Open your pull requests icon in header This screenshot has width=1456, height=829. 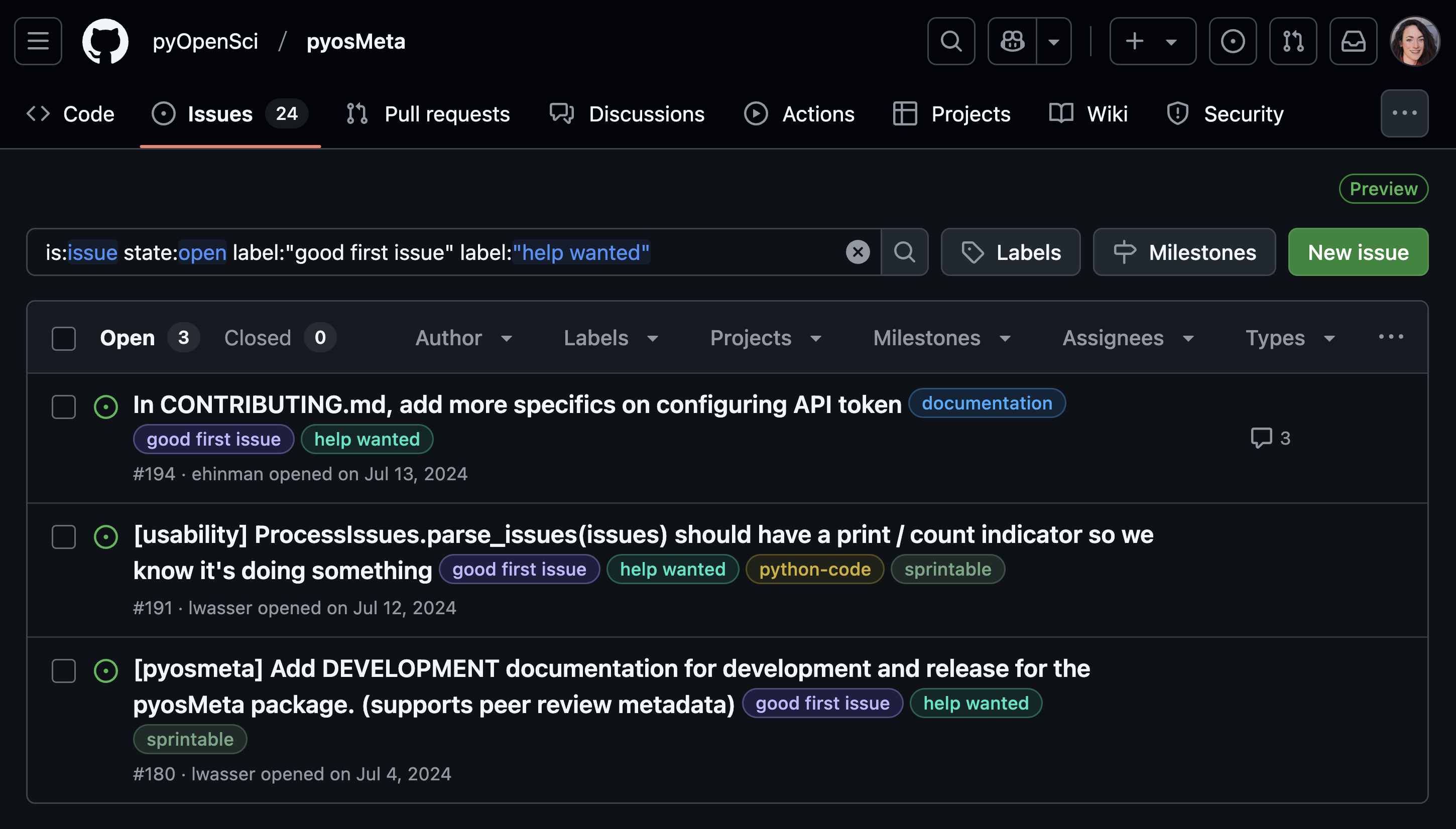point(1293,41)
